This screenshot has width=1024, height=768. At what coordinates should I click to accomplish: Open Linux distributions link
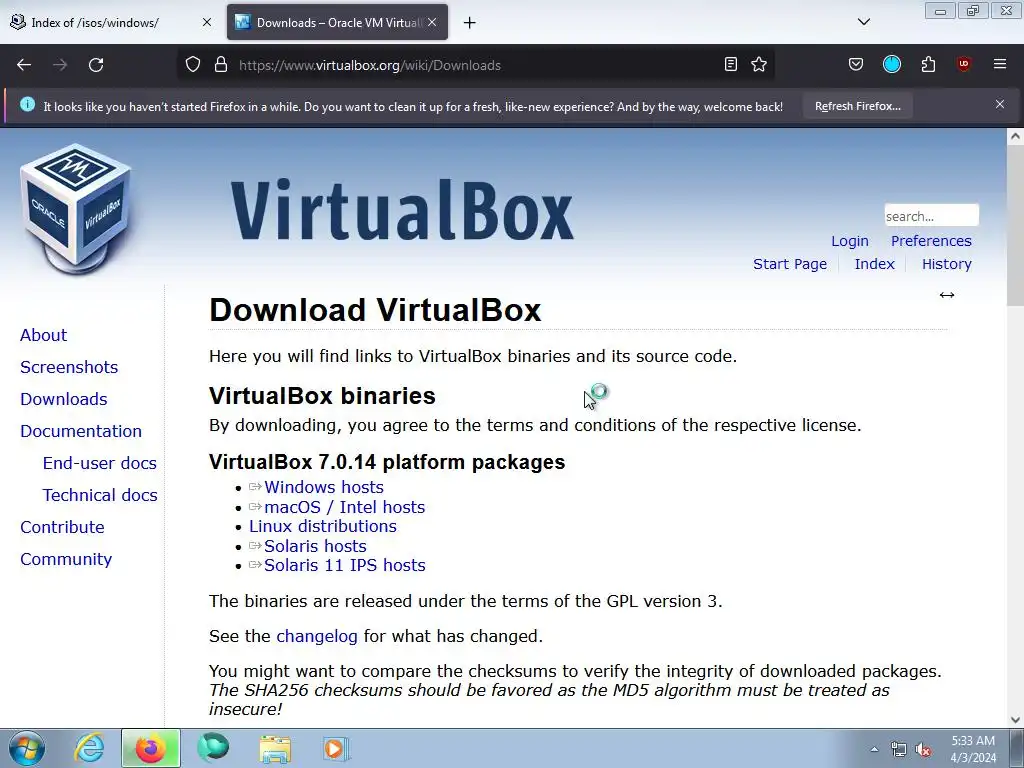pos(323,526)
